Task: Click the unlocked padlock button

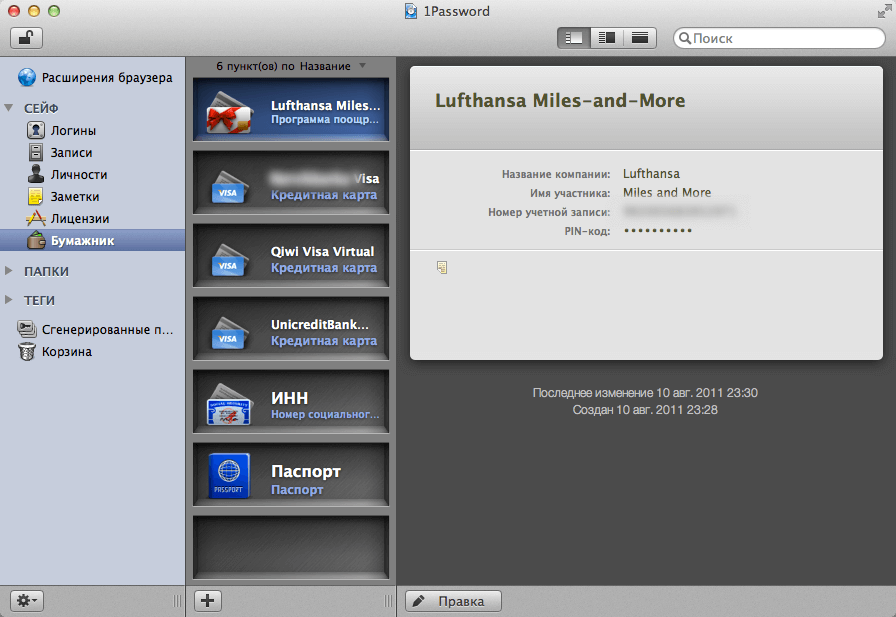Action: coord(26,38)
